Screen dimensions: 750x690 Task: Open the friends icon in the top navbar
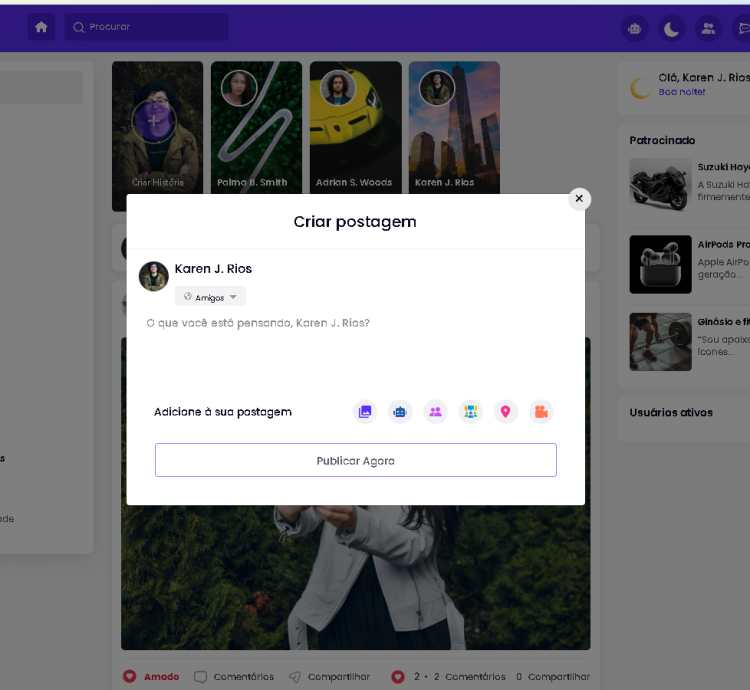point(709,28)
